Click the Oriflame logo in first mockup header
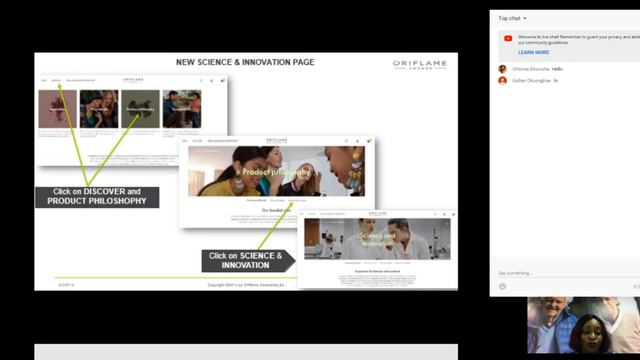The image size is (640, 360). click(x=133, y=80)
